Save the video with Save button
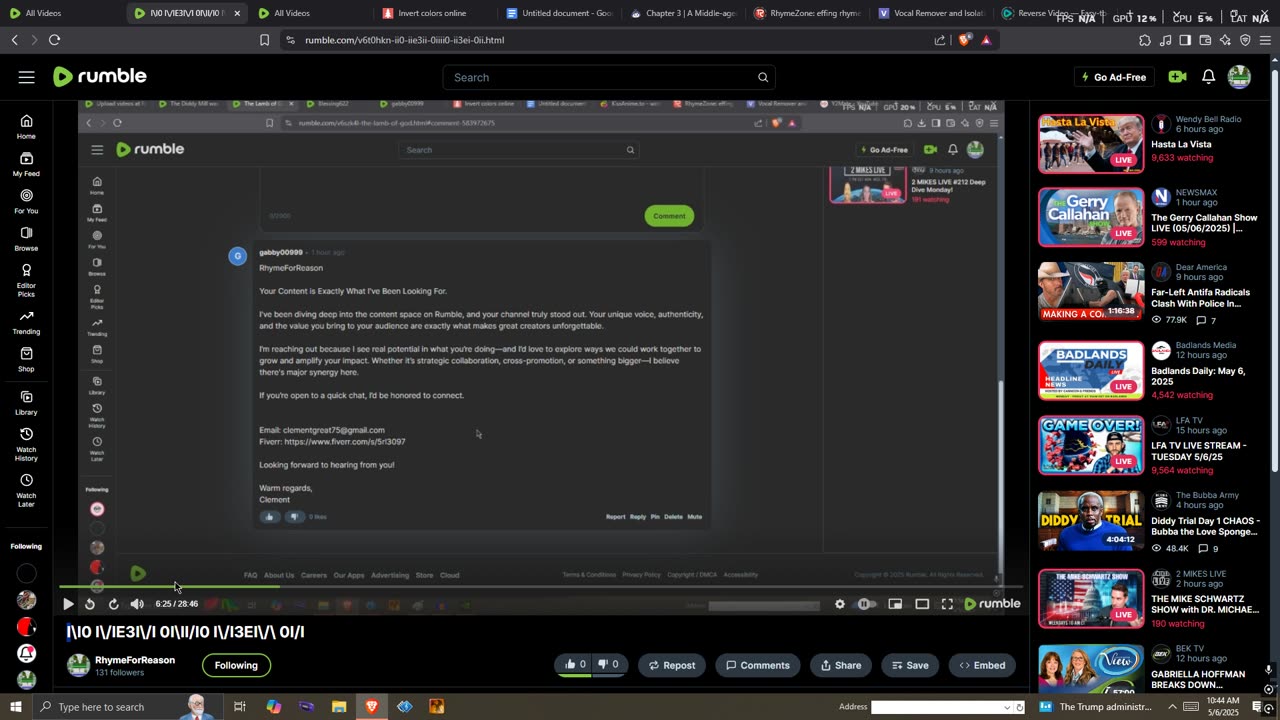Image resolution: width=1280 pixels, height=720 pixels. pyautogui.click(x=908, y=665)
